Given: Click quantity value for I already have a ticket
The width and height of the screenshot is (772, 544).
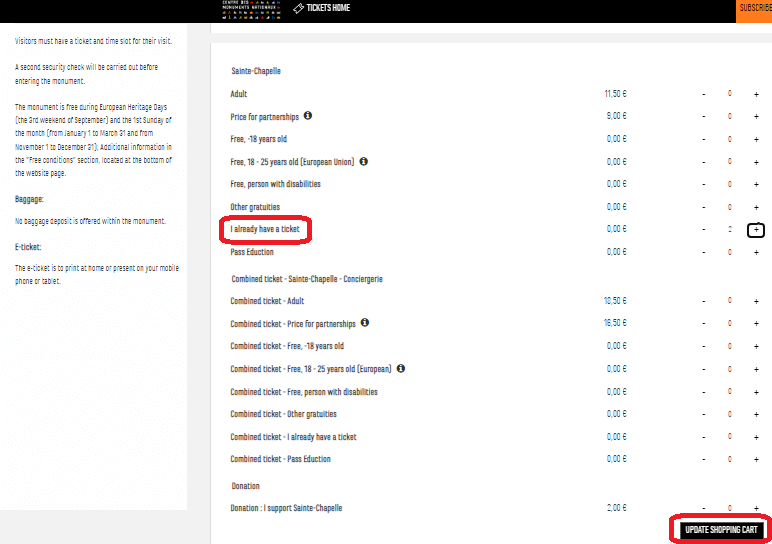Looking at the screenshot, I should coord(730,229).
